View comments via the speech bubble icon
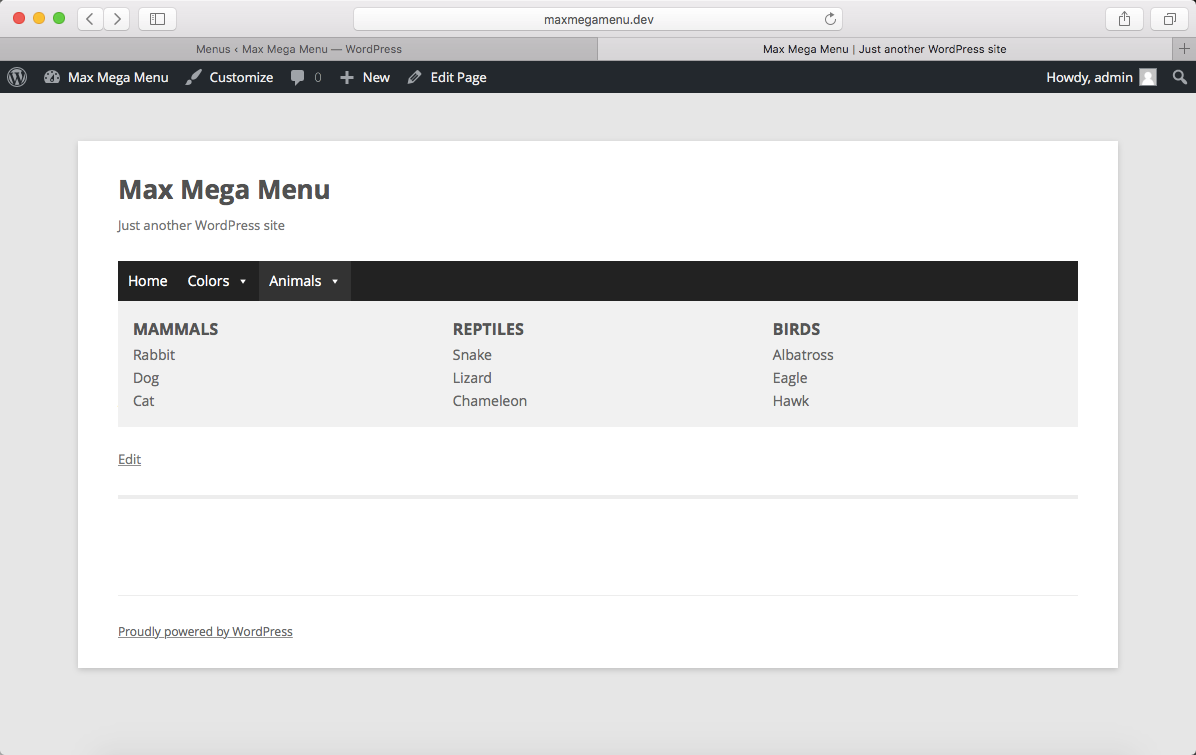1196x755 pixels. tap(297, 77)
